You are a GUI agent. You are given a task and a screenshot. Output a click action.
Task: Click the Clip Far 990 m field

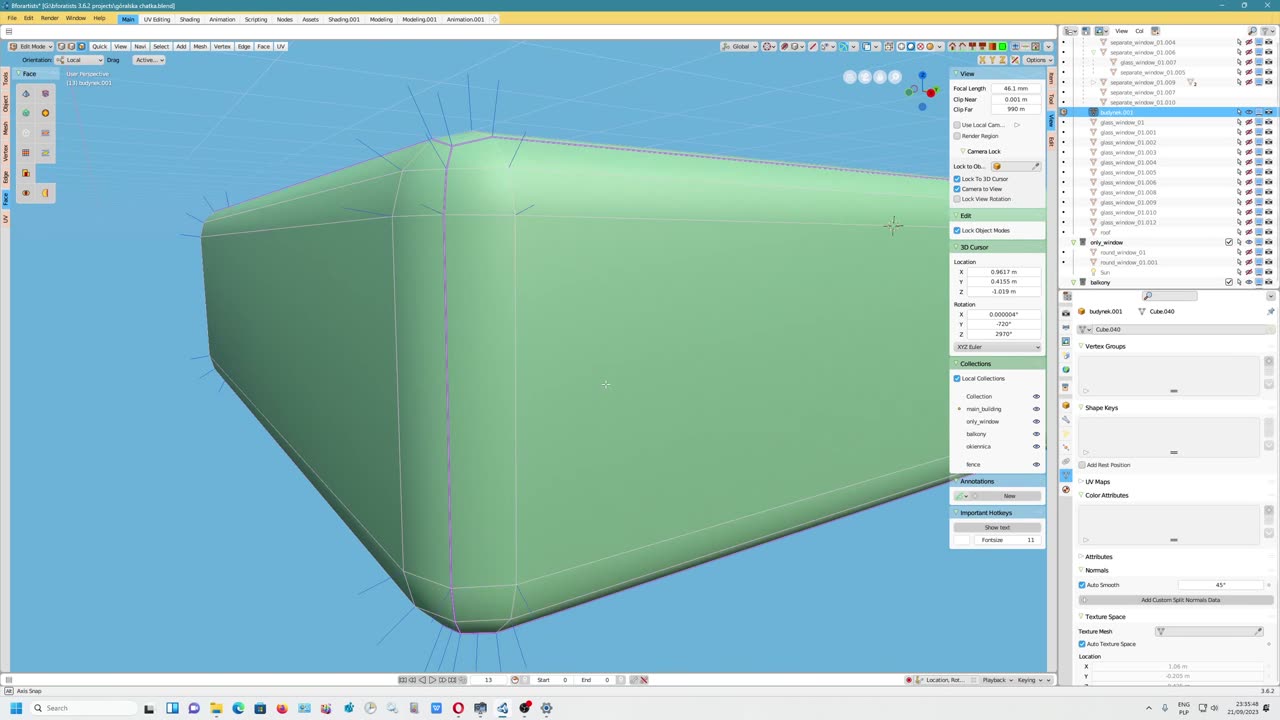click(1016, 109)
